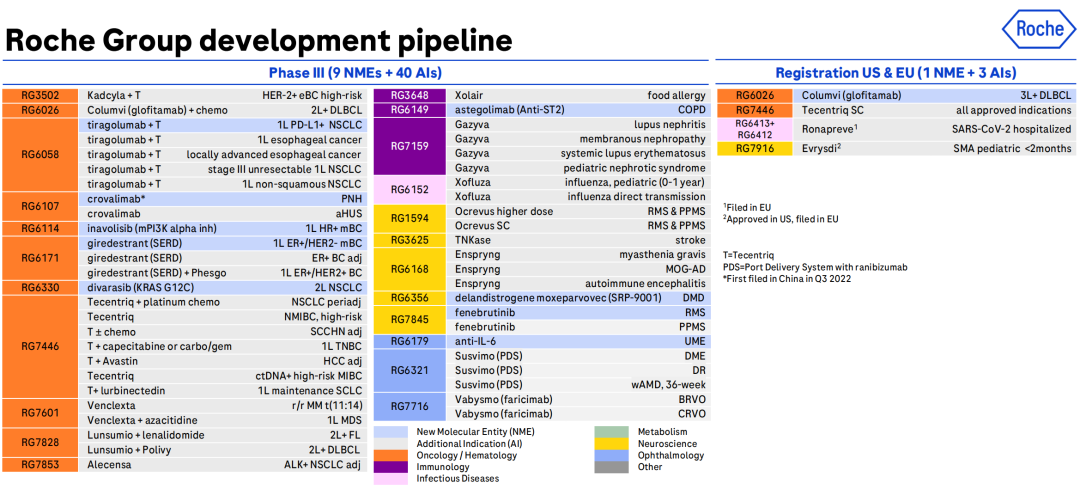Open the Registration US & EU header
Image resolution: width=1080 pixels, height=489 pixels.
coord(896,73)
